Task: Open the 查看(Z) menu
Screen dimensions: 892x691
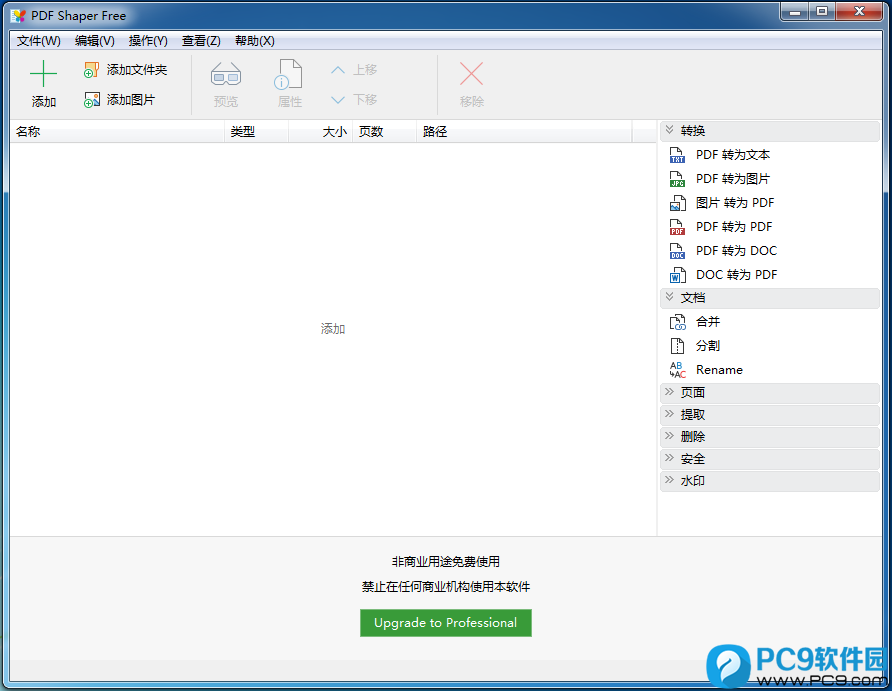Action: pyautogui.click(x=201, y=41)
